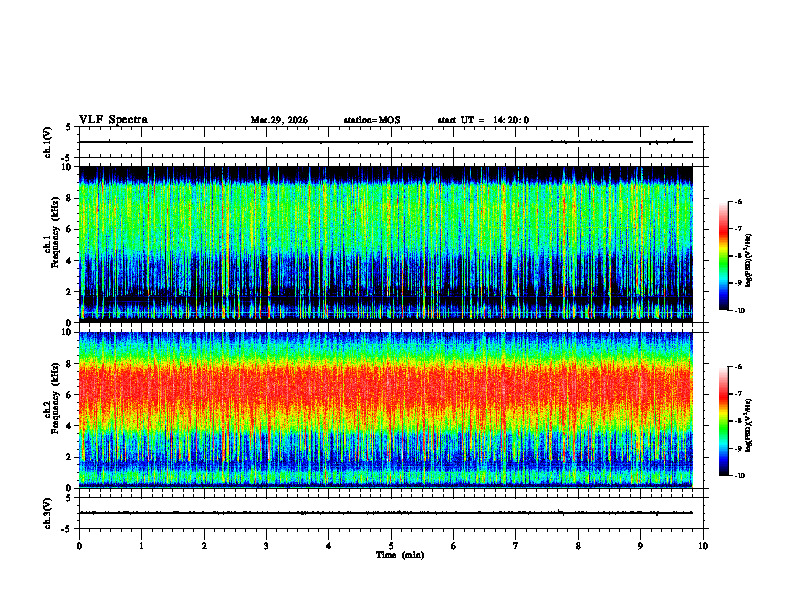This screenshot has width=792, height=612.
Task: Click time axis tick label "5" under ch.3 panel
Action: [x=391, y=546]
